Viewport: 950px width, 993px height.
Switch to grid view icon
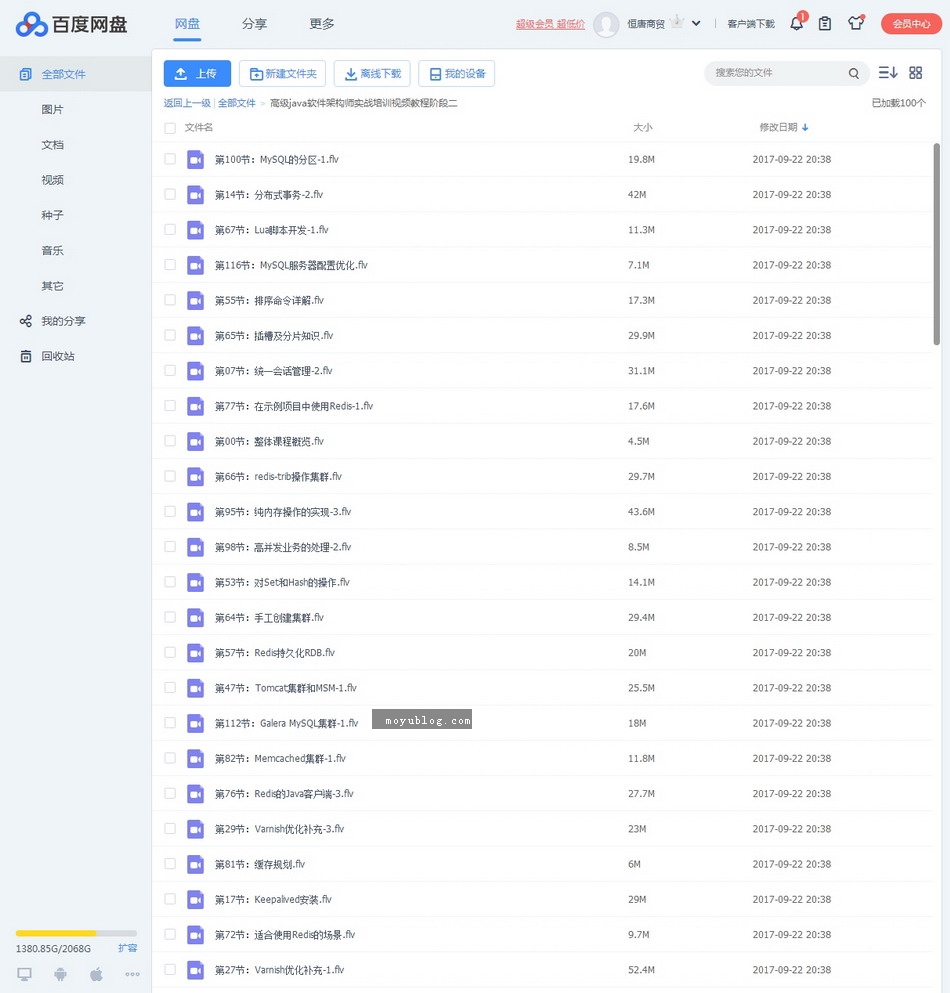[x=916, y=73]
